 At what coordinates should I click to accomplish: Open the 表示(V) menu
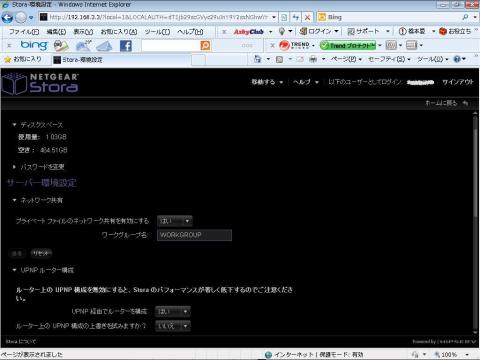tap(83, 32)
